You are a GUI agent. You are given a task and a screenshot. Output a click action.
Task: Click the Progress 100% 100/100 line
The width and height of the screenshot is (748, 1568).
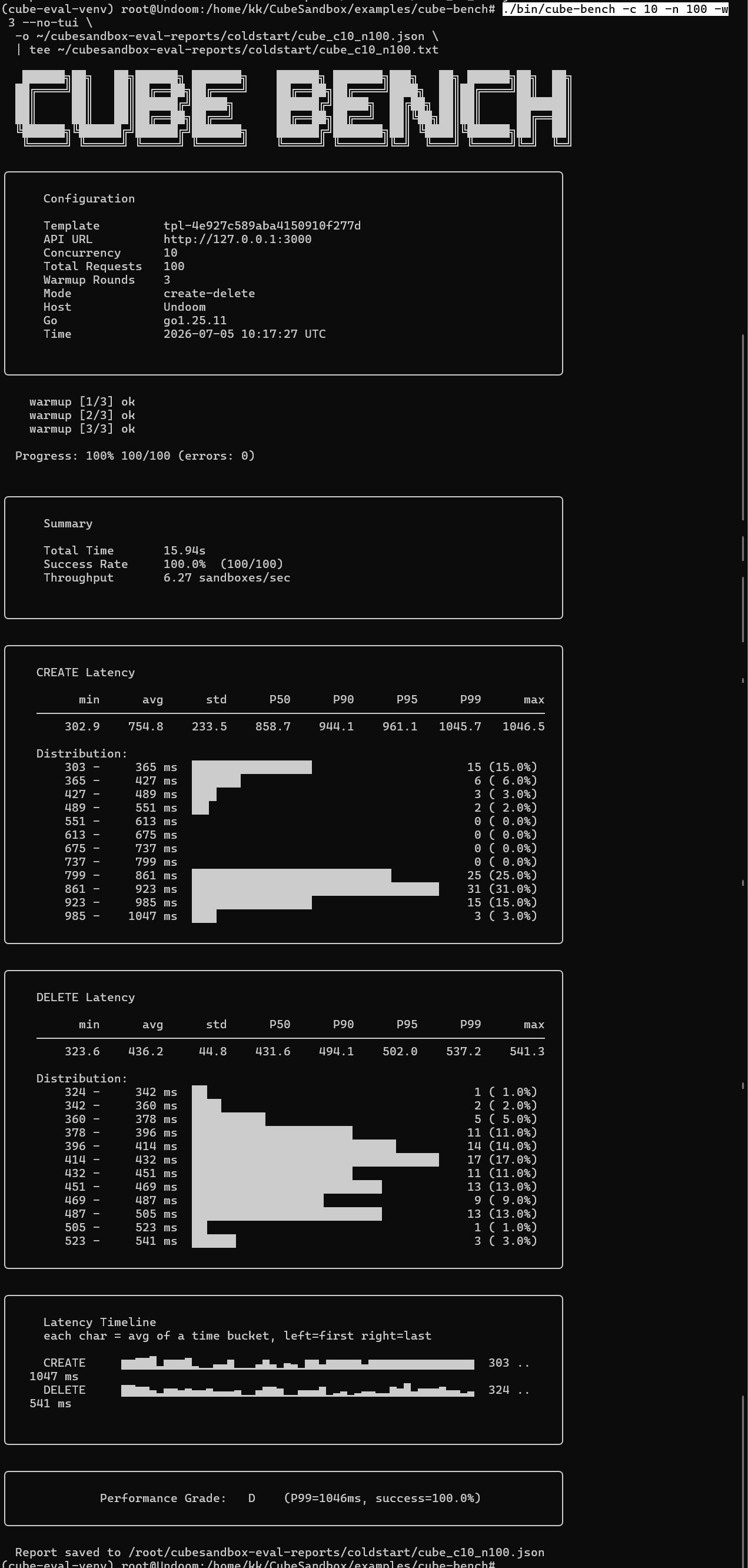(135, 456)
